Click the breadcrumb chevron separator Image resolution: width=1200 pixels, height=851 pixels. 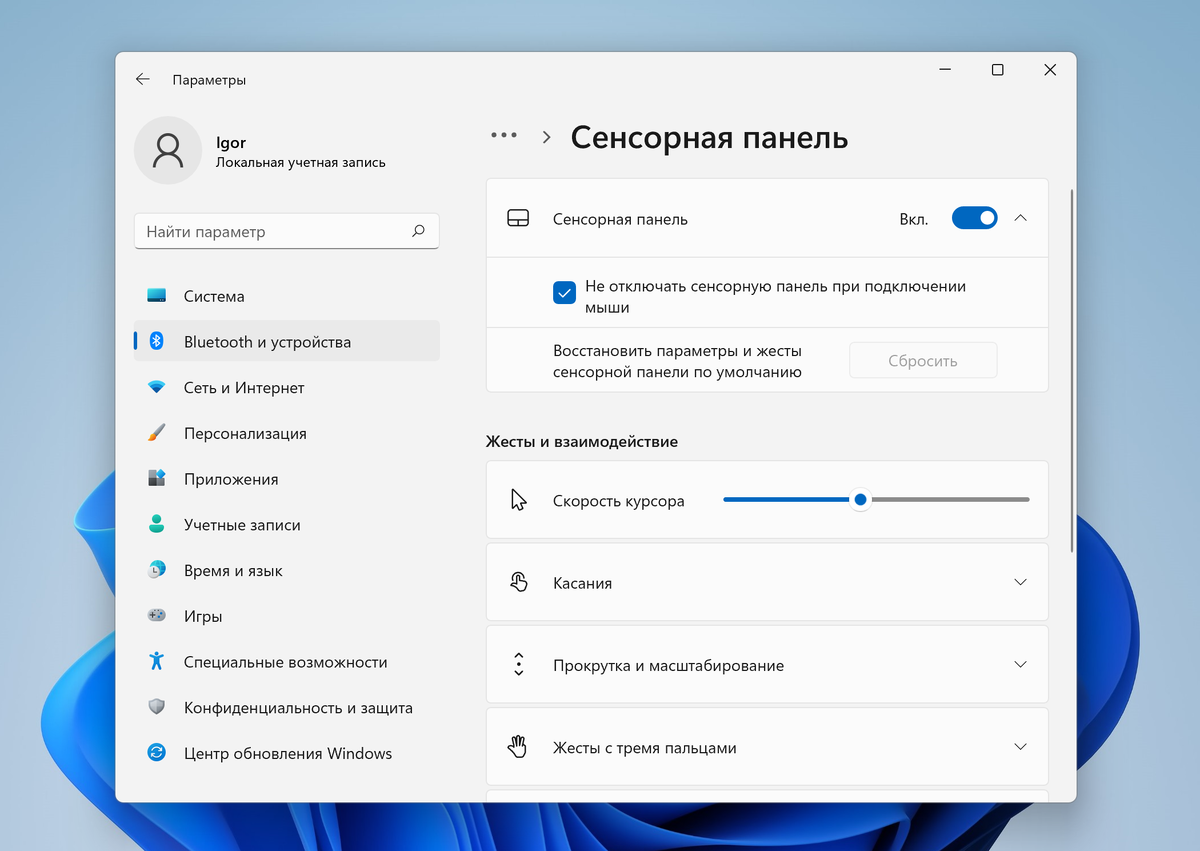point(546,137)
